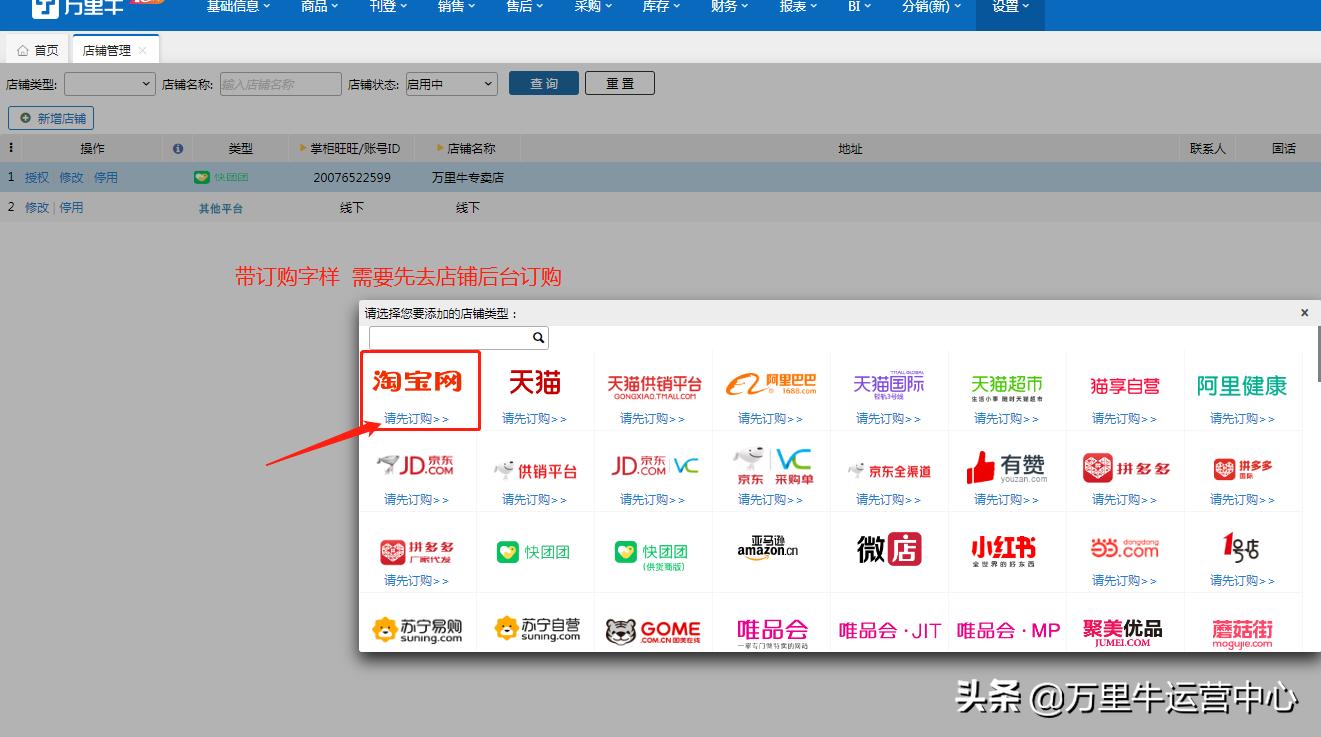
Task: Click the dialog's platform search input field
Action: [x=450, y=337]
